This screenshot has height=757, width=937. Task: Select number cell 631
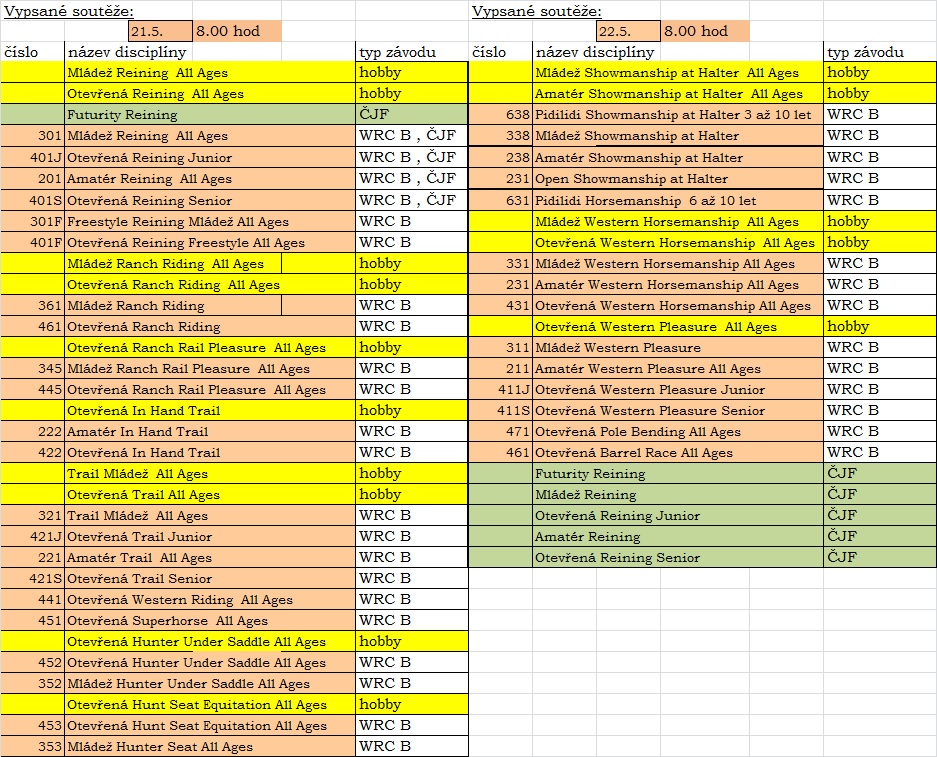[x=501, y=200]
